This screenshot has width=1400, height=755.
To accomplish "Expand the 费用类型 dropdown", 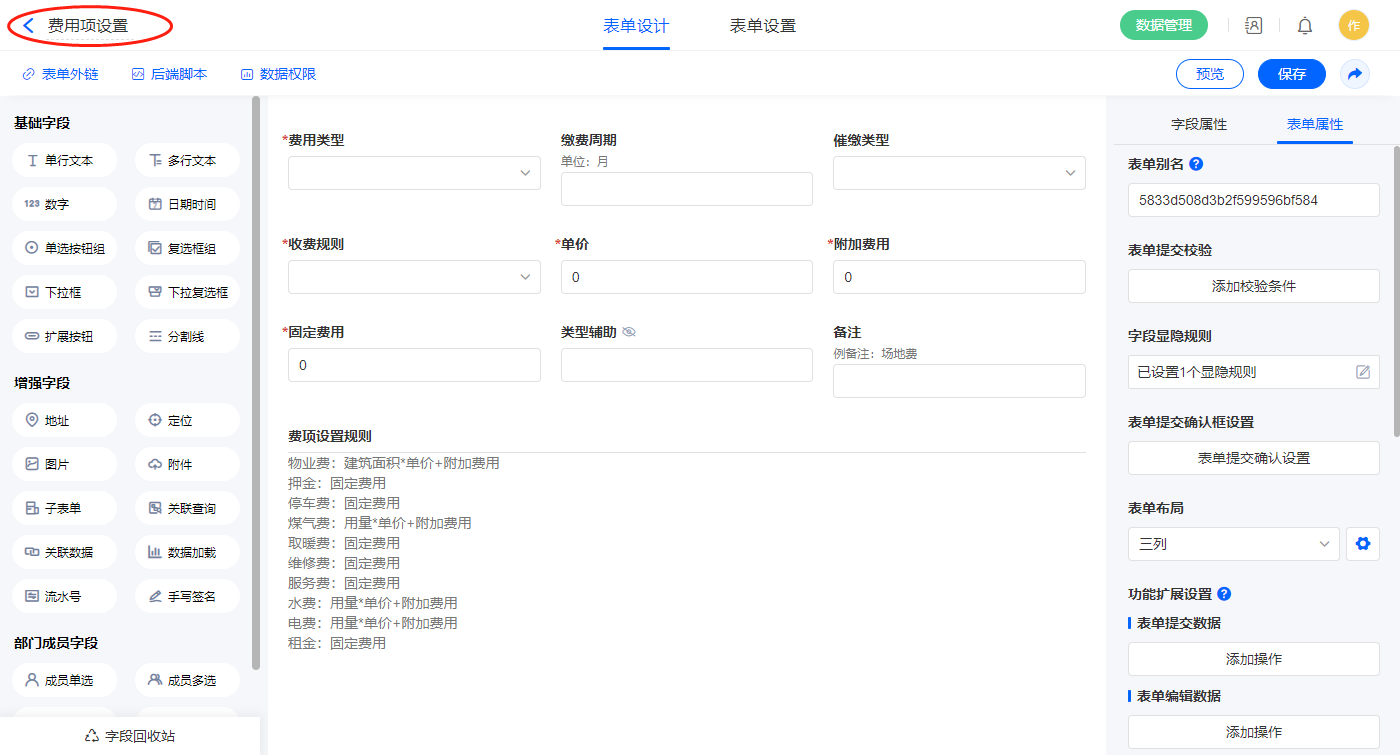I will click(x=414, y=173).
